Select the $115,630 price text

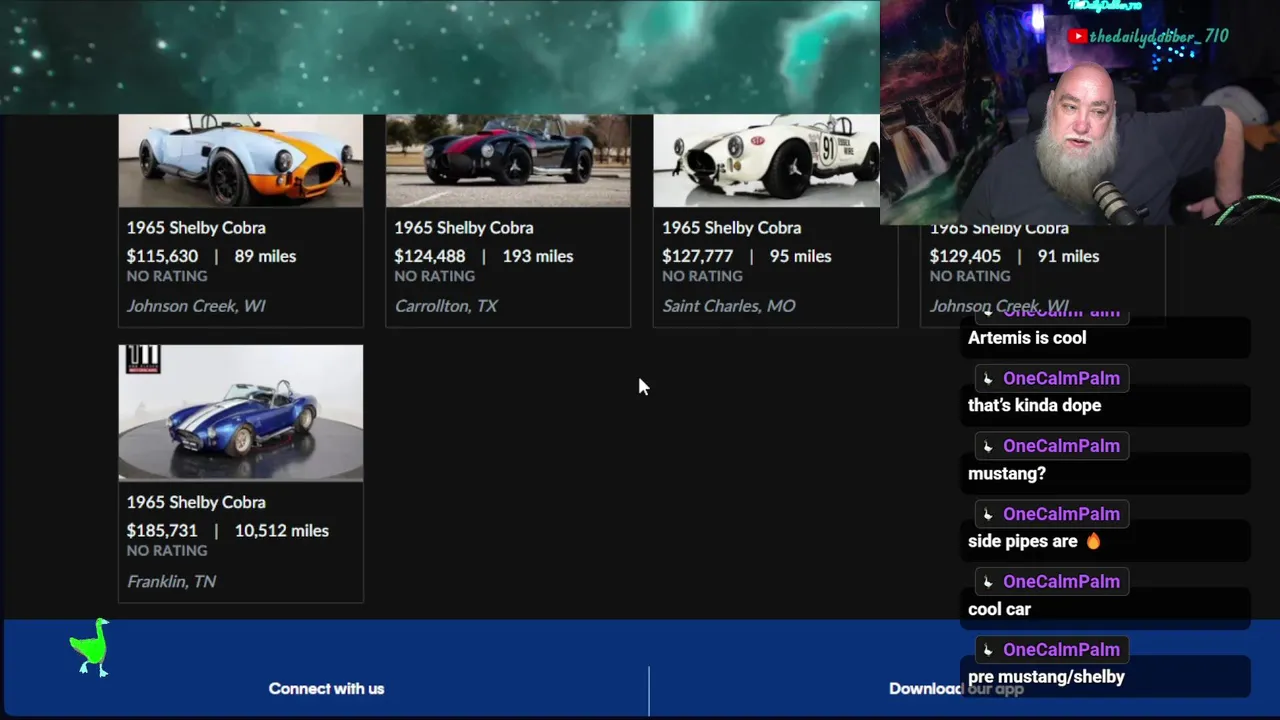pyautogui.click(x=162, y=256)
